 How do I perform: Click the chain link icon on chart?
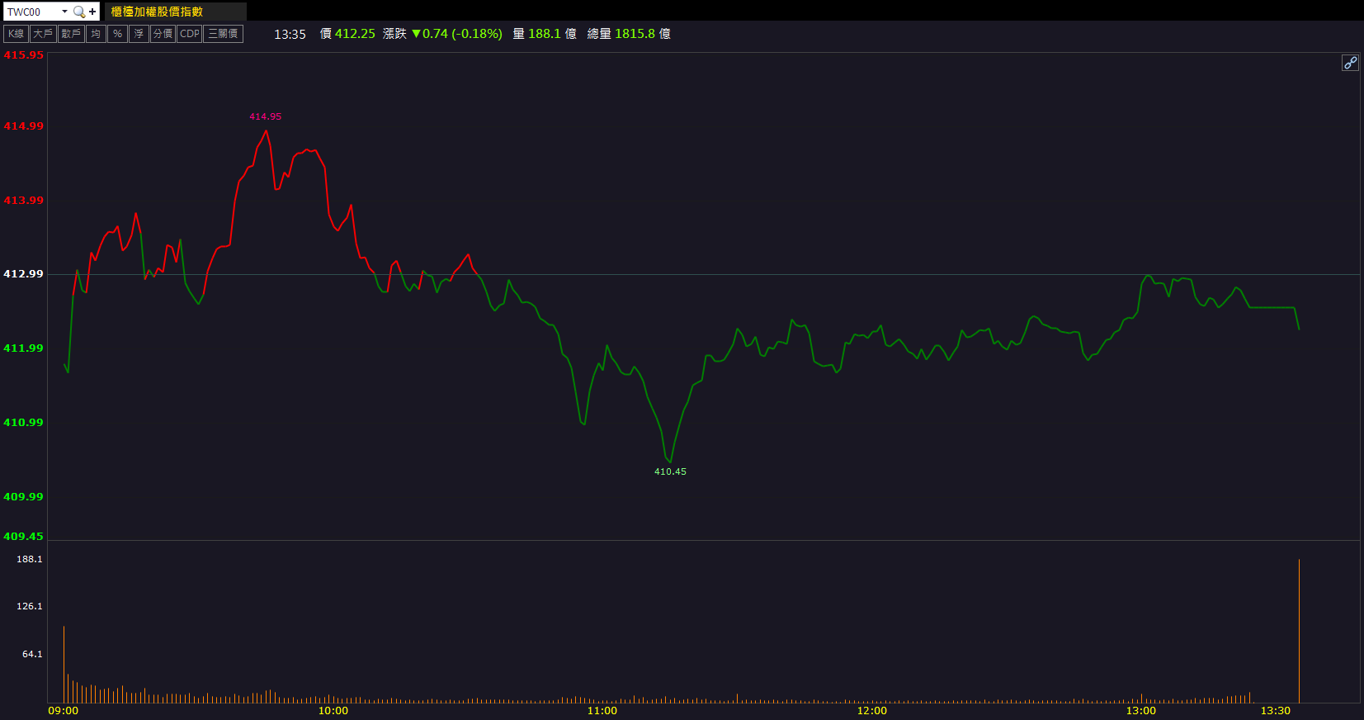click(1350, 63)
